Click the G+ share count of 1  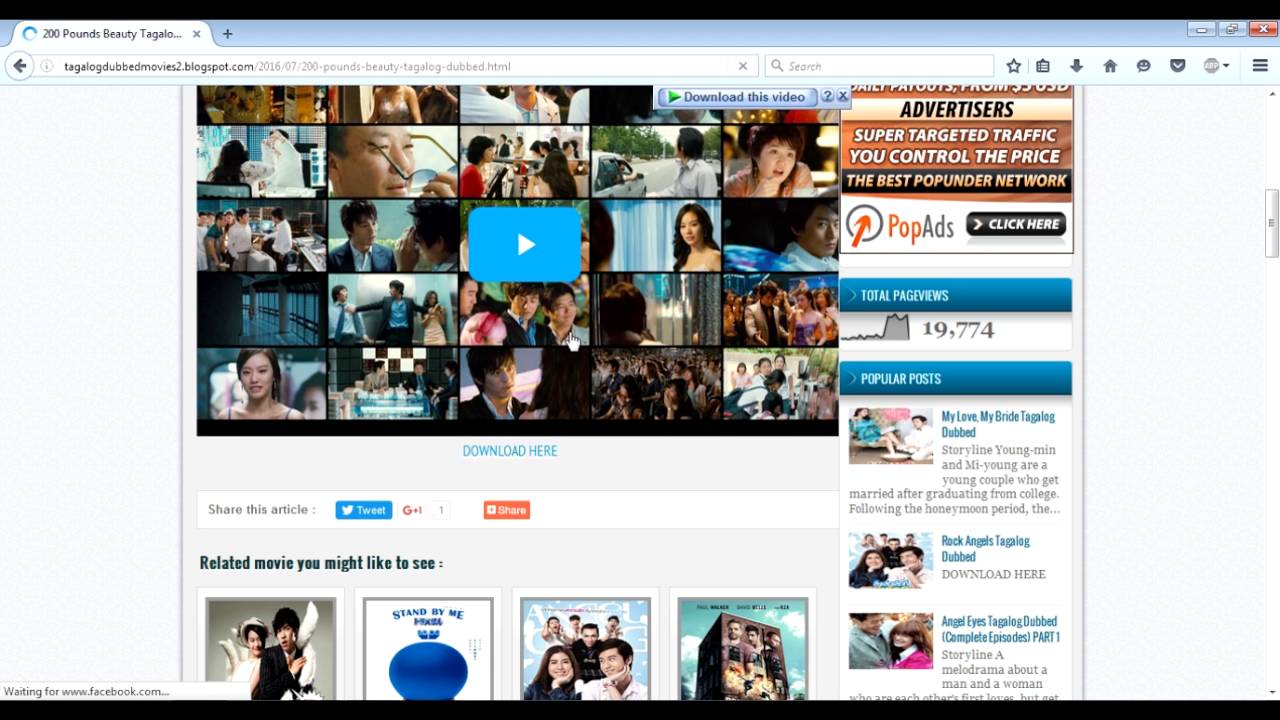(x=441, y=510)
